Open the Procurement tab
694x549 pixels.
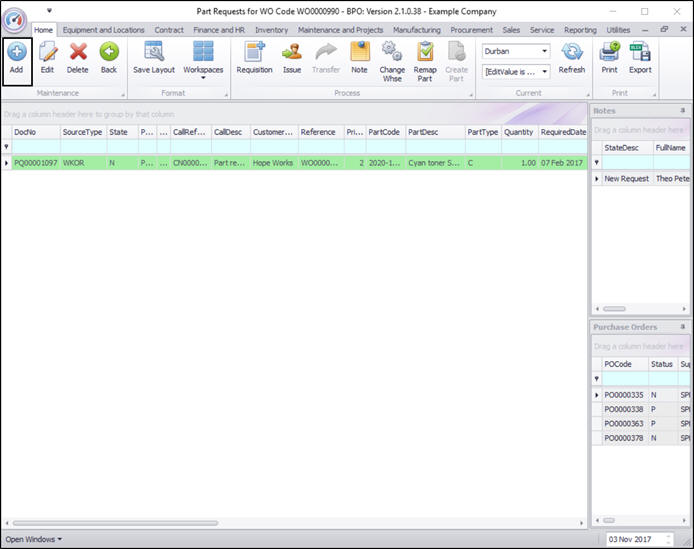point(471,30)
